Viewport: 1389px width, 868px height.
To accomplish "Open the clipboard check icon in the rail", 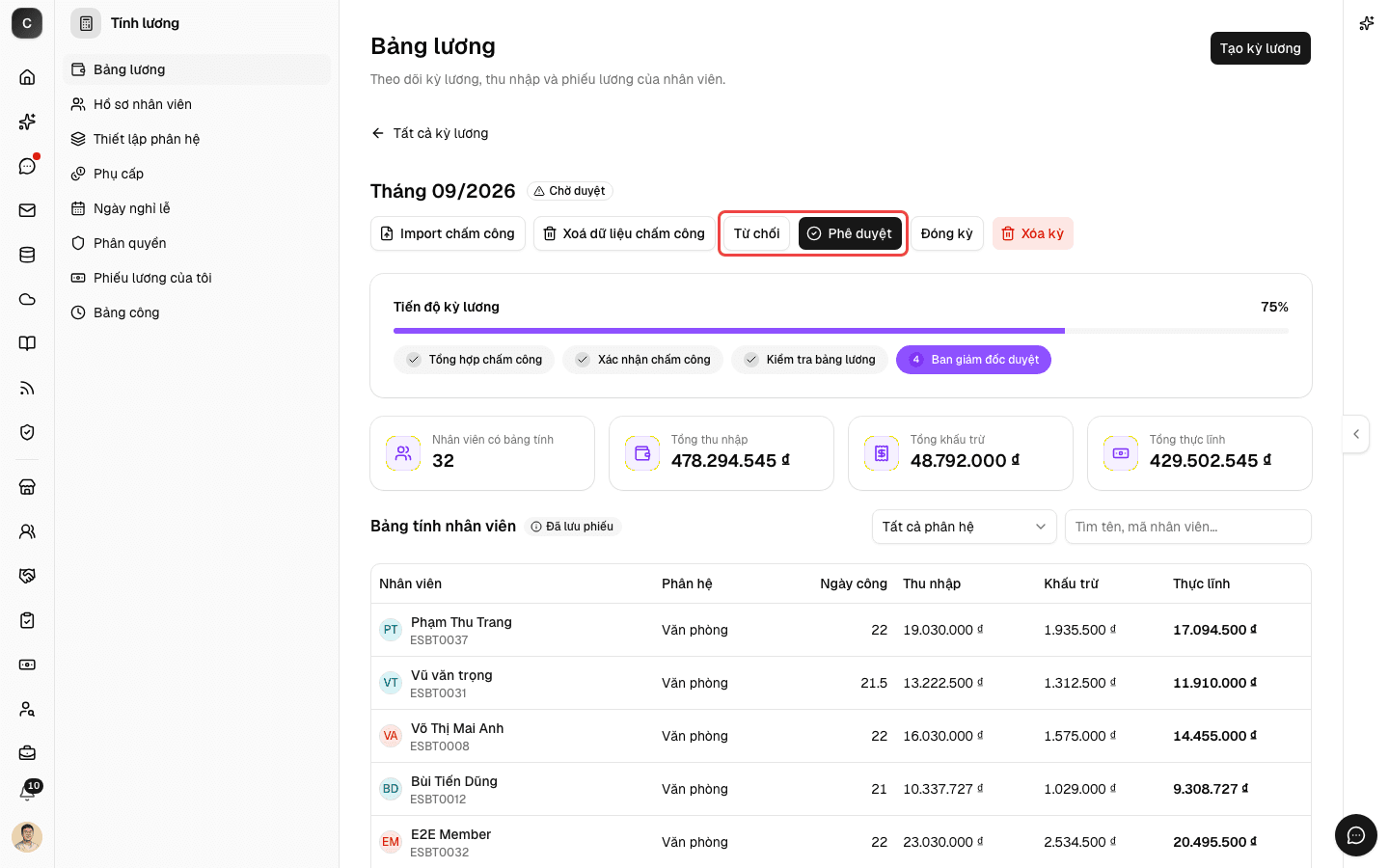I will pyautogui.click(x=27, y=620).
